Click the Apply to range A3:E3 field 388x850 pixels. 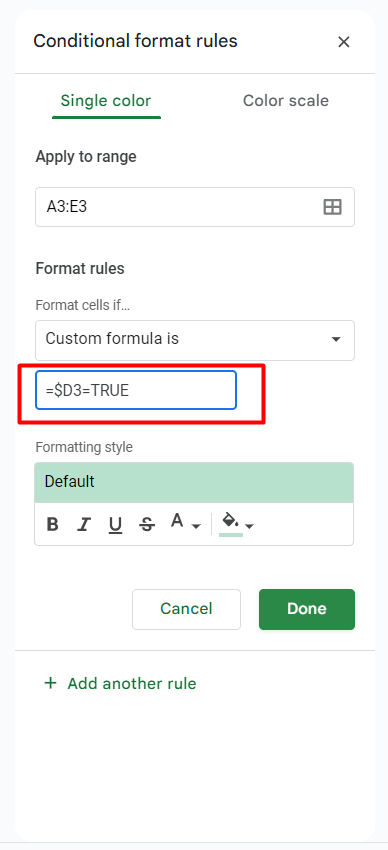point(195,207)
